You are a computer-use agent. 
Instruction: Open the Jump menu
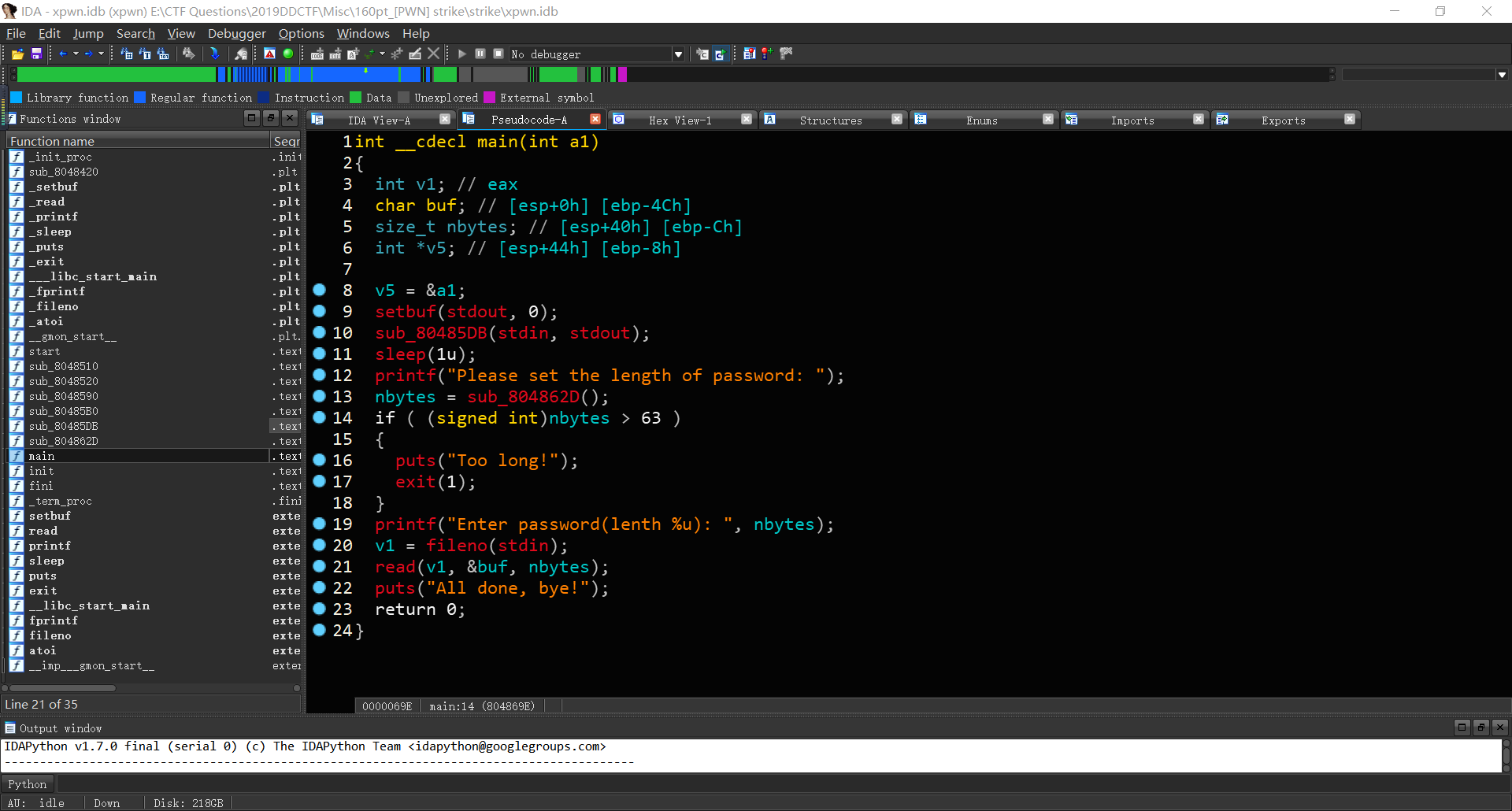[x=88, y=33]
